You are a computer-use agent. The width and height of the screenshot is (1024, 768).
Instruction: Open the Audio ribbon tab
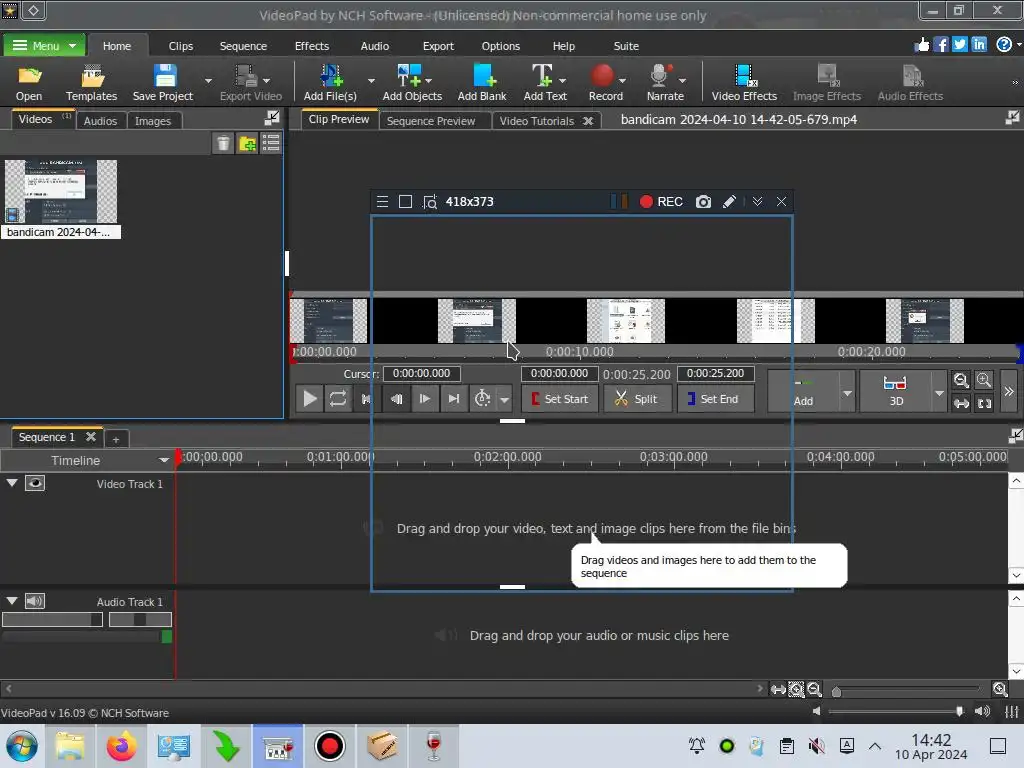(375, 46)
